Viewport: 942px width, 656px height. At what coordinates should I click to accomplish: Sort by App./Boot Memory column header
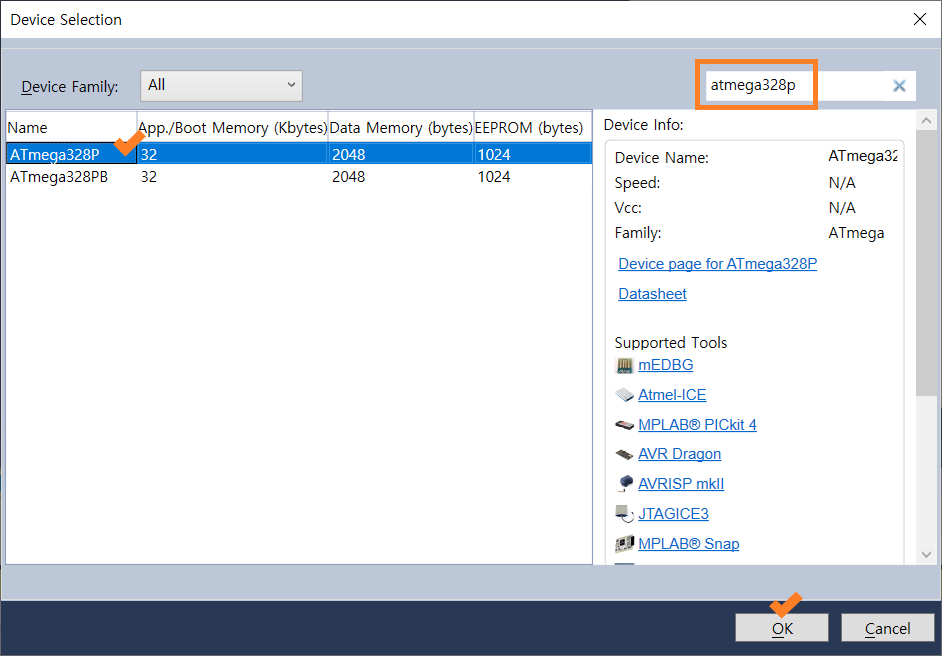pyautogui.click(x=232, y=127)
